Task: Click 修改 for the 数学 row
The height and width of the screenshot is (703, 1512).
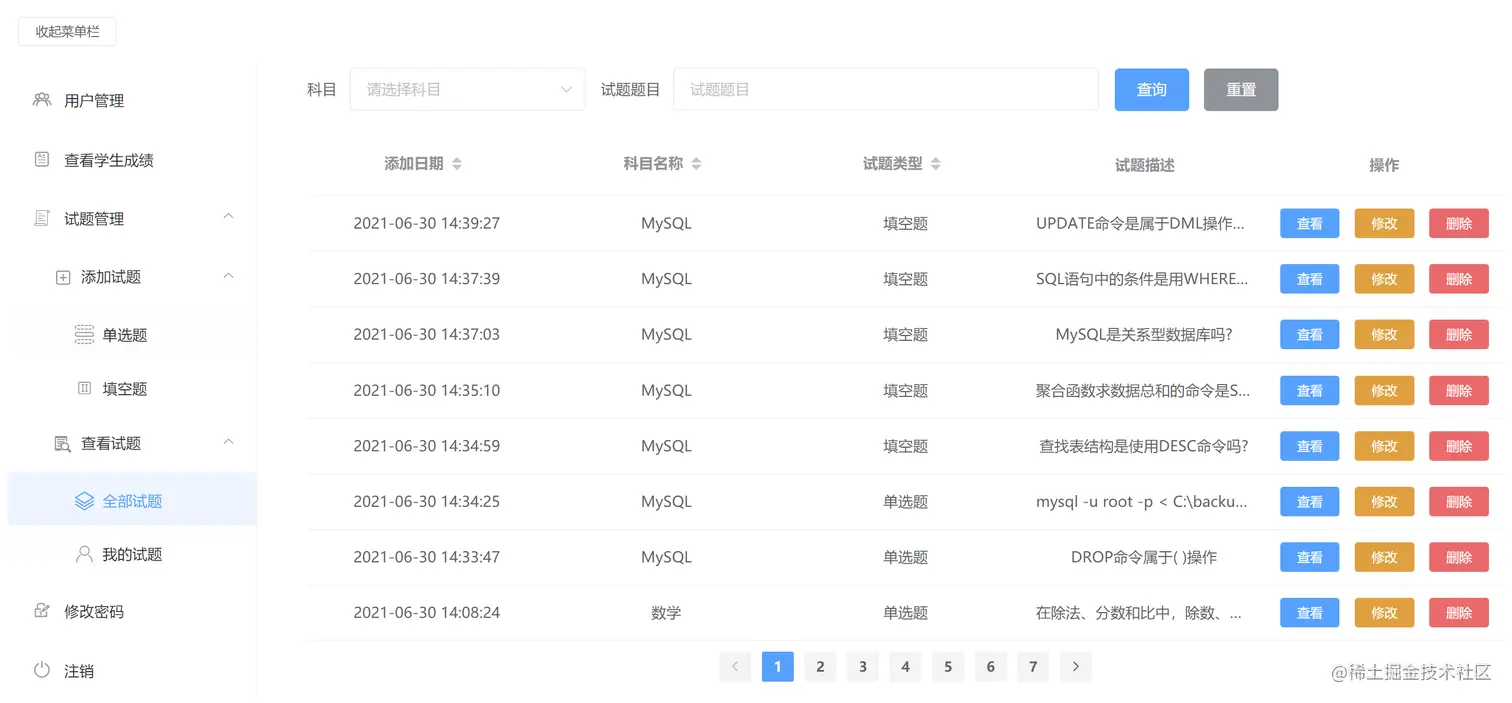Action: click(x=1385, y=612)
